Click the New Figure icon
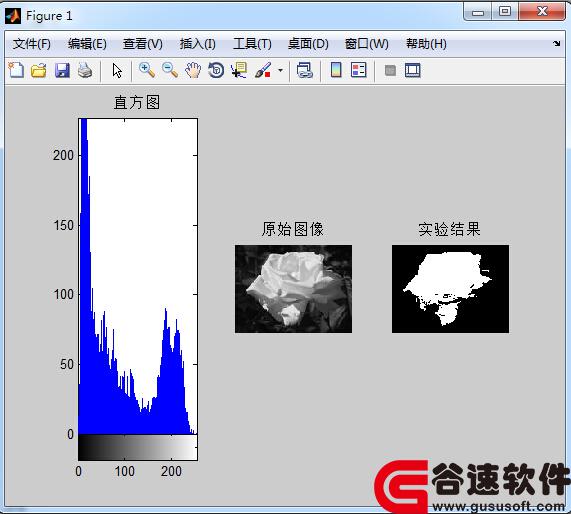This screenshot has height=514, width=571. (16, 70)
